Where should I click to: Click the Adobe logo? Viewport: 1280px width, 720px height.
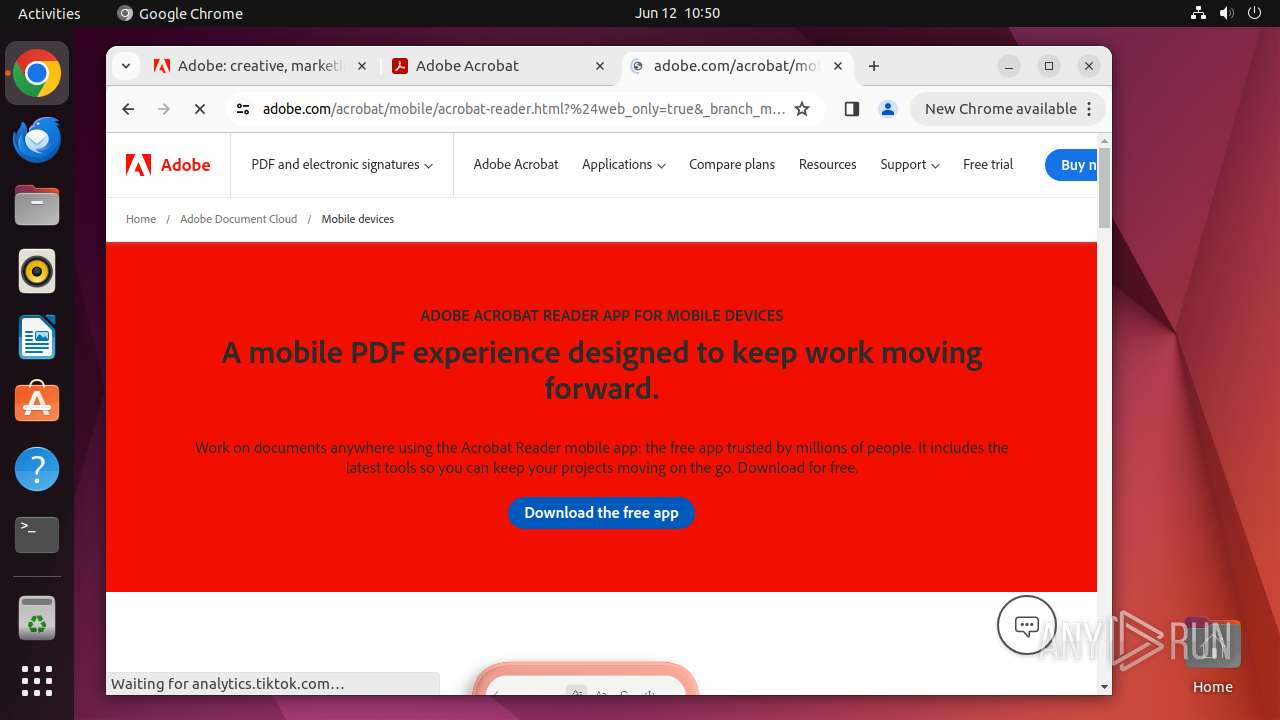(x=168, y=165)
